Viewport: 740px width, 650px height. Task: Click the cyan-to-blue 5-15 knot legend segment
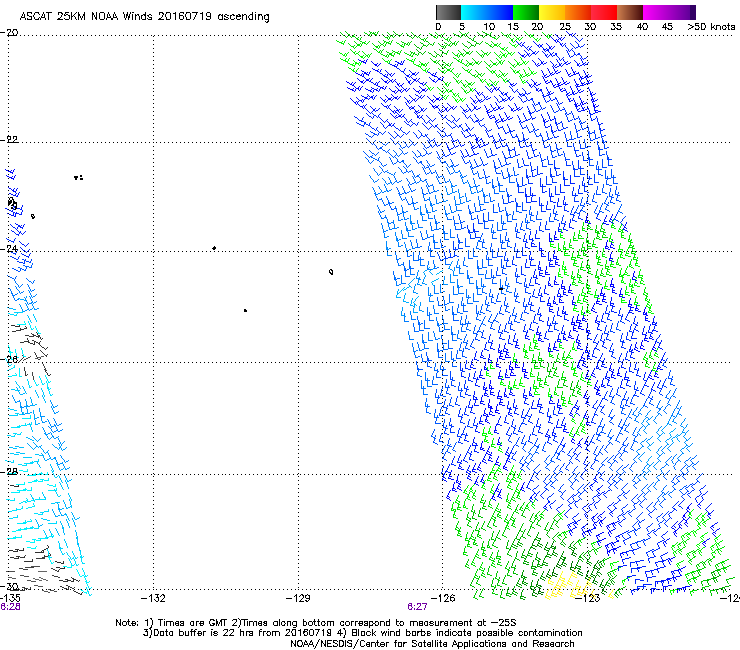487,12
